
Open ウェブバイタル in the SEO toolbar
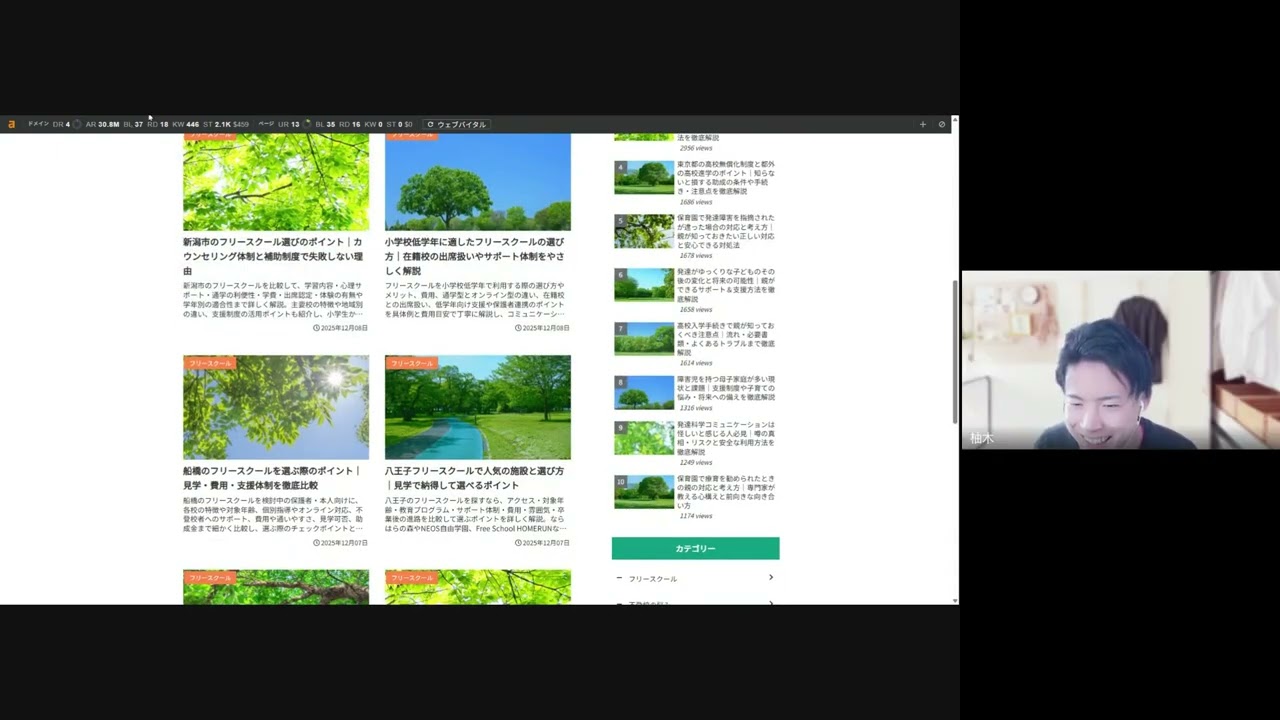click(x=456, y=125)
